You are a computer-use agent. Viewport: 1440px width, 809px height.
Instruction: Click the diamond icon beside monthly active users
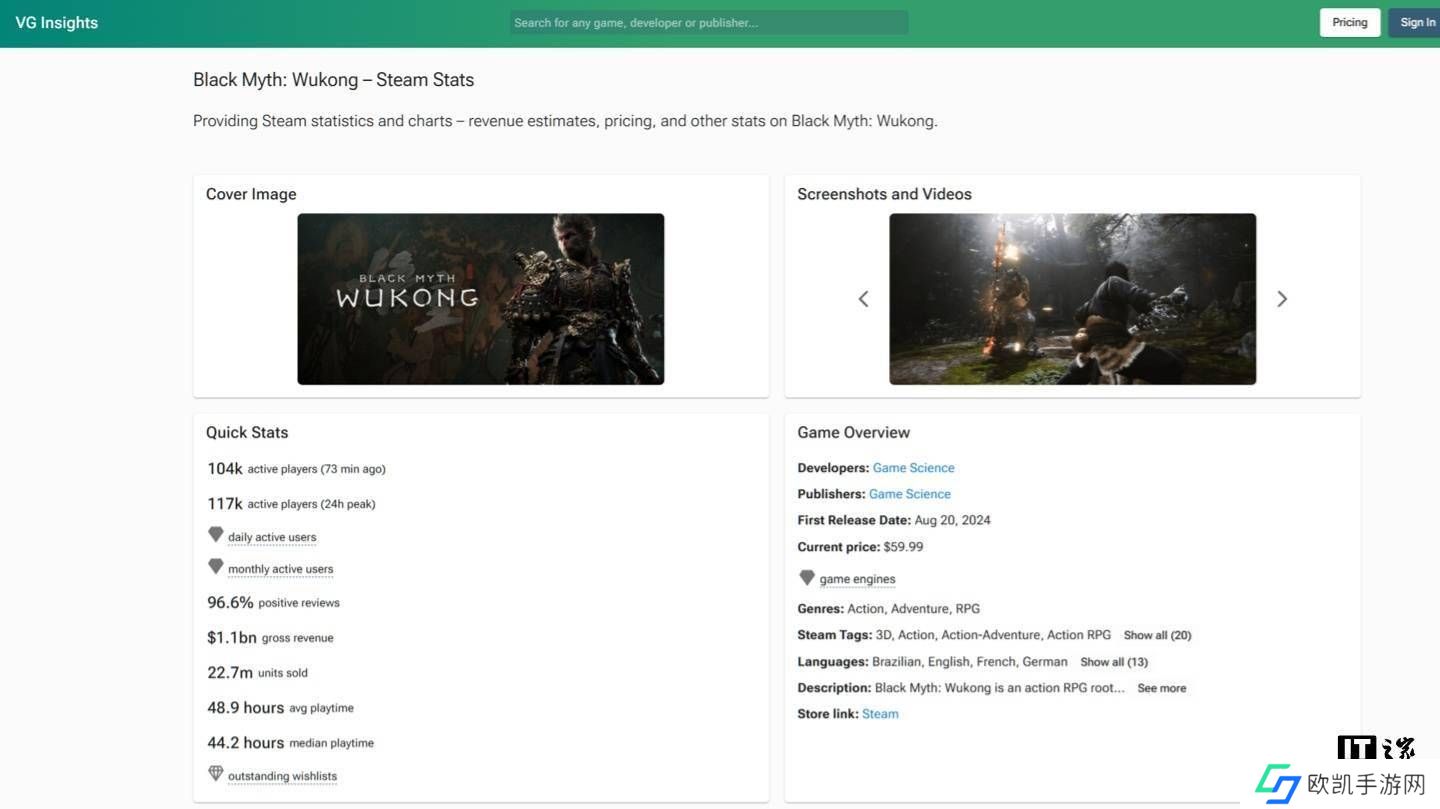215,567
